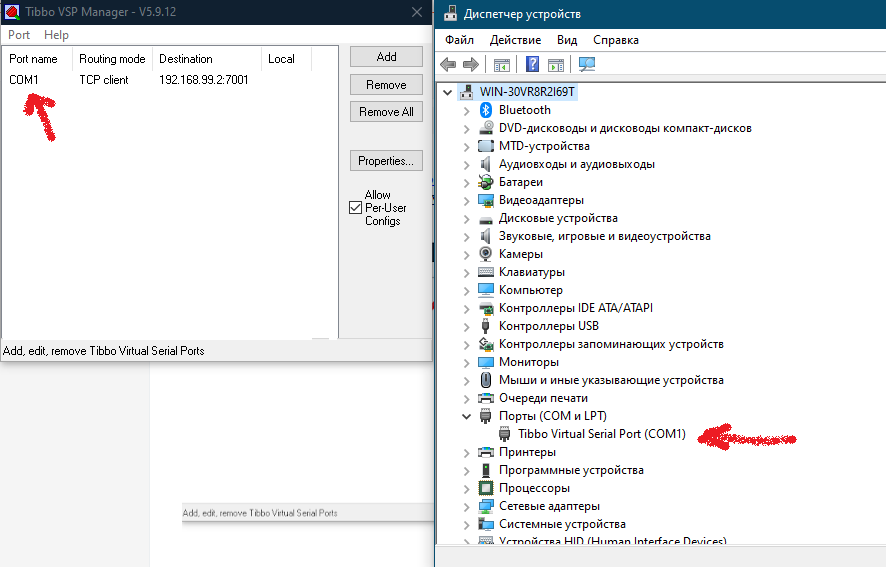Click the 192.168.99.2:7001 destination cell
The height and width of the screenshot is (567, 886).
click(204, 80)
